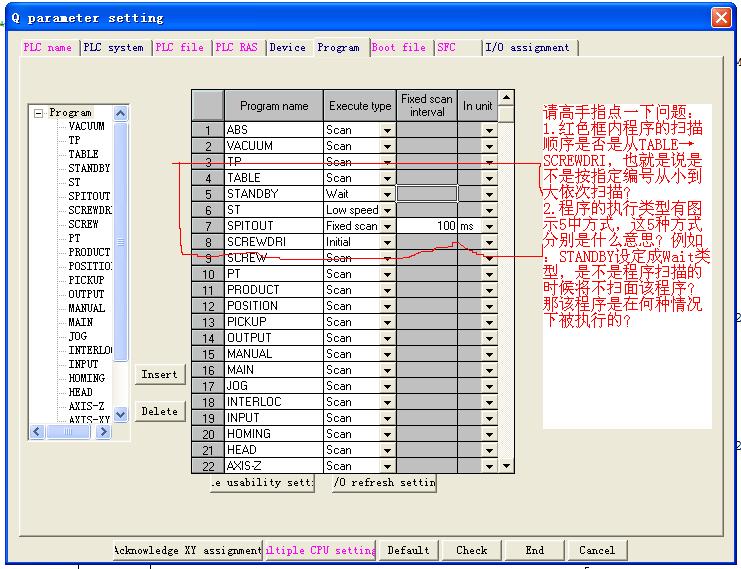Switch to the PLC system tab
Screen dimensions: 741x569
point(113,47)
